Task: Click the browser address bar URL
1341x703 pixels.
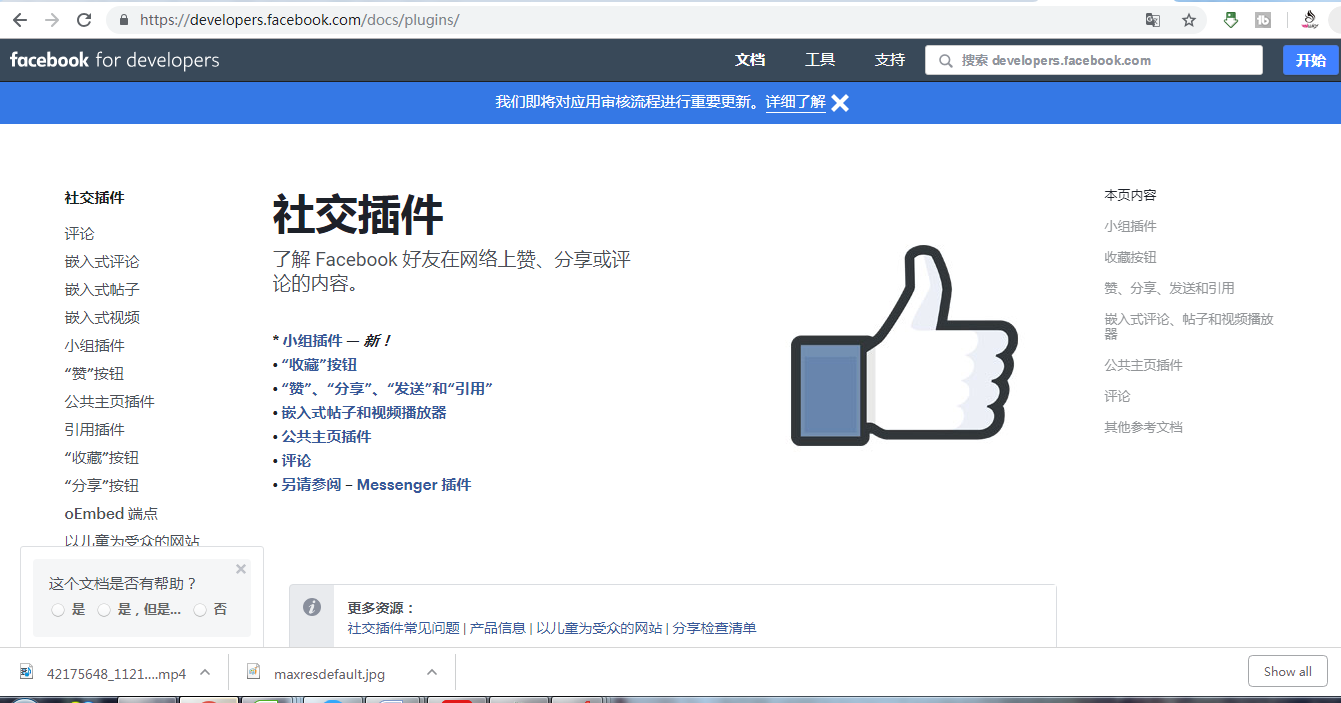Action: pos(300,20)
